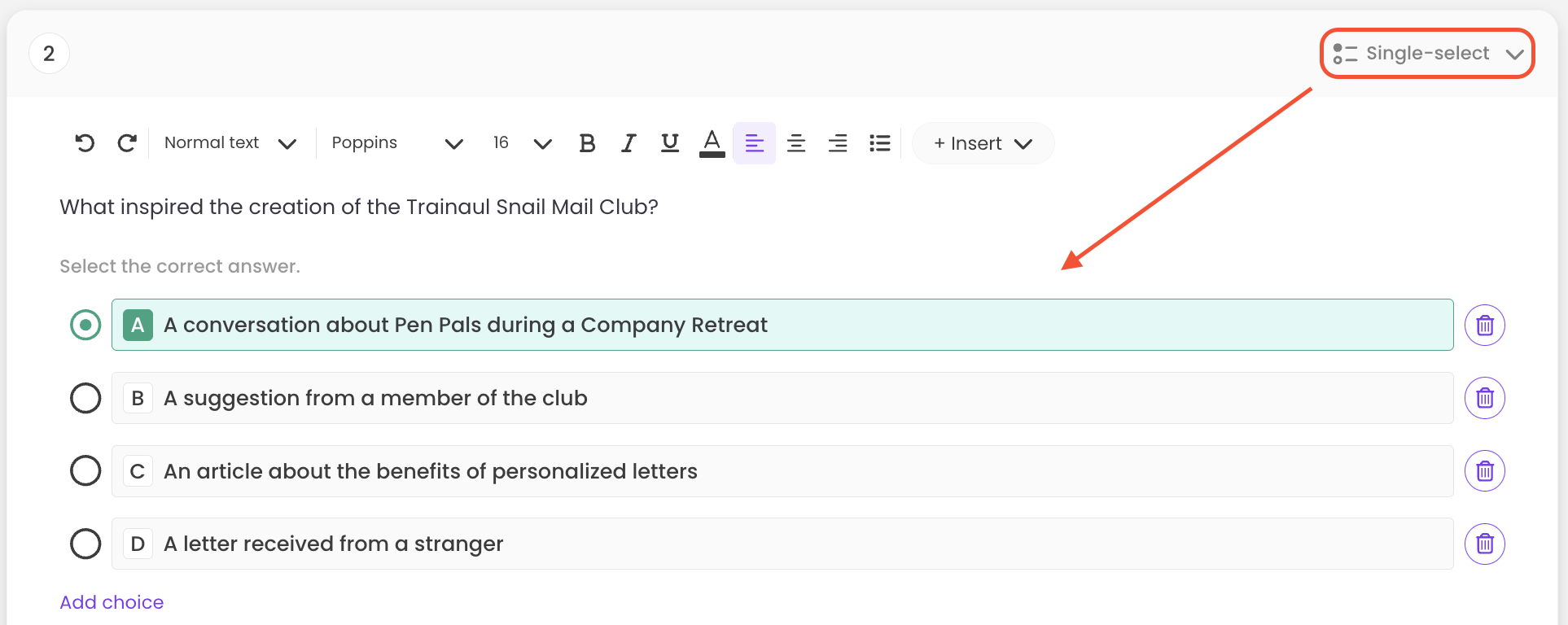The height and width of the screenshot is (625, 1568).
Task: Click the redo arrow icon
Action: [127, 143]
